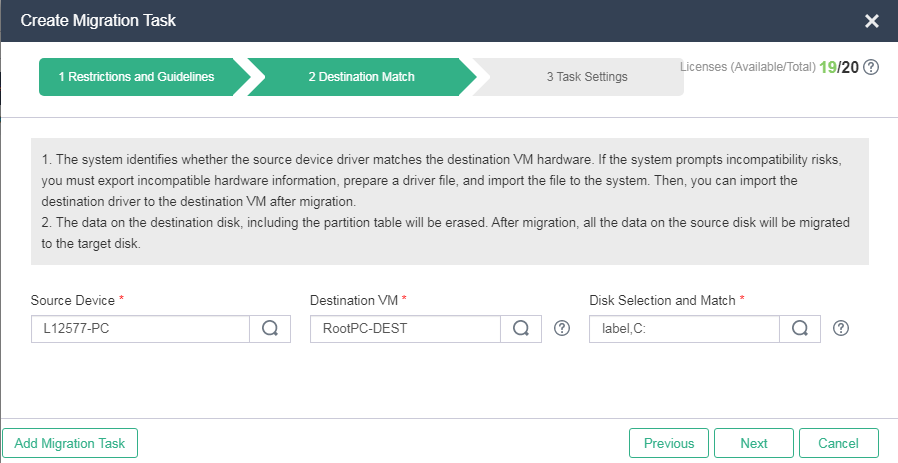Click the Licenses available count 19/20

click(838, 67)
